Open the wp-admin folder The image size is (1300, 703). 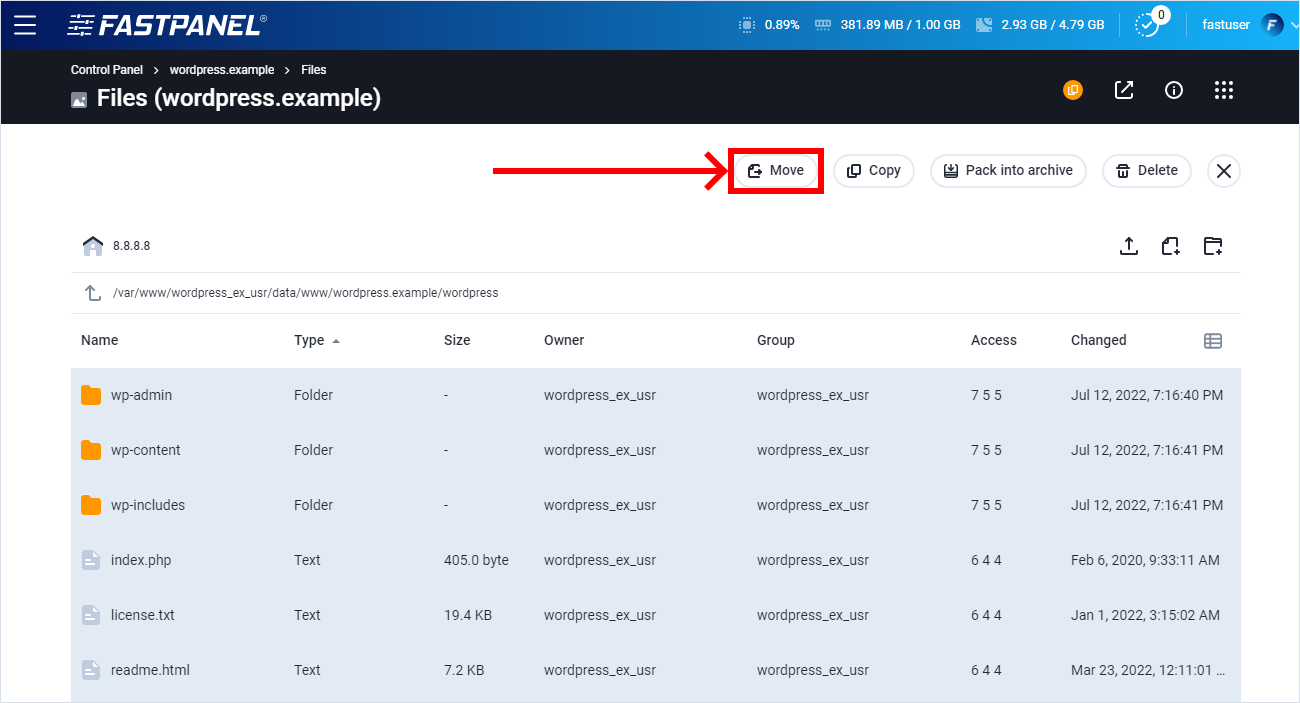141,395
